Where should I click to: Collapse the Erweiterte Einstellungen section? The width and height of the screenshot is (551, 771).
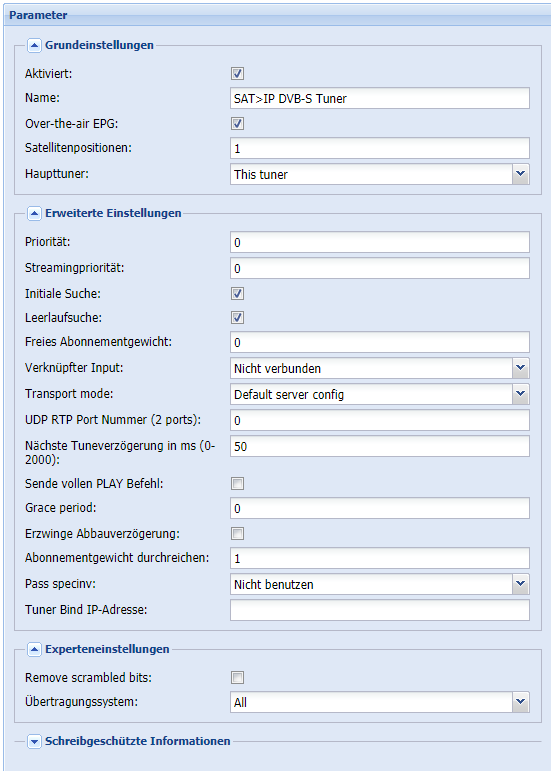coord(34,213)
